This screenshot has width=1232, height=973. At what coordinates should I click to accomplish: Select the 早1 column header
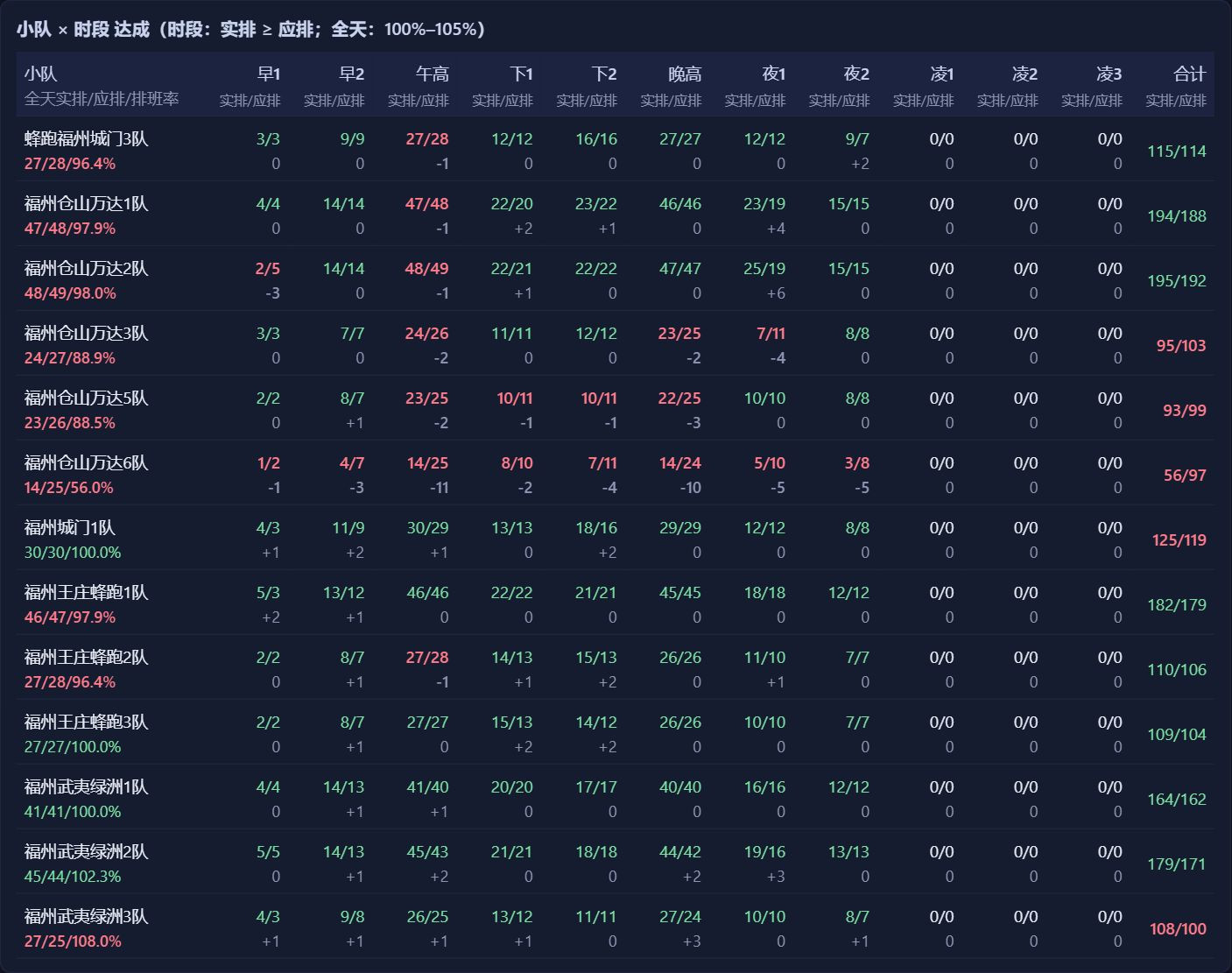(268, 74)
